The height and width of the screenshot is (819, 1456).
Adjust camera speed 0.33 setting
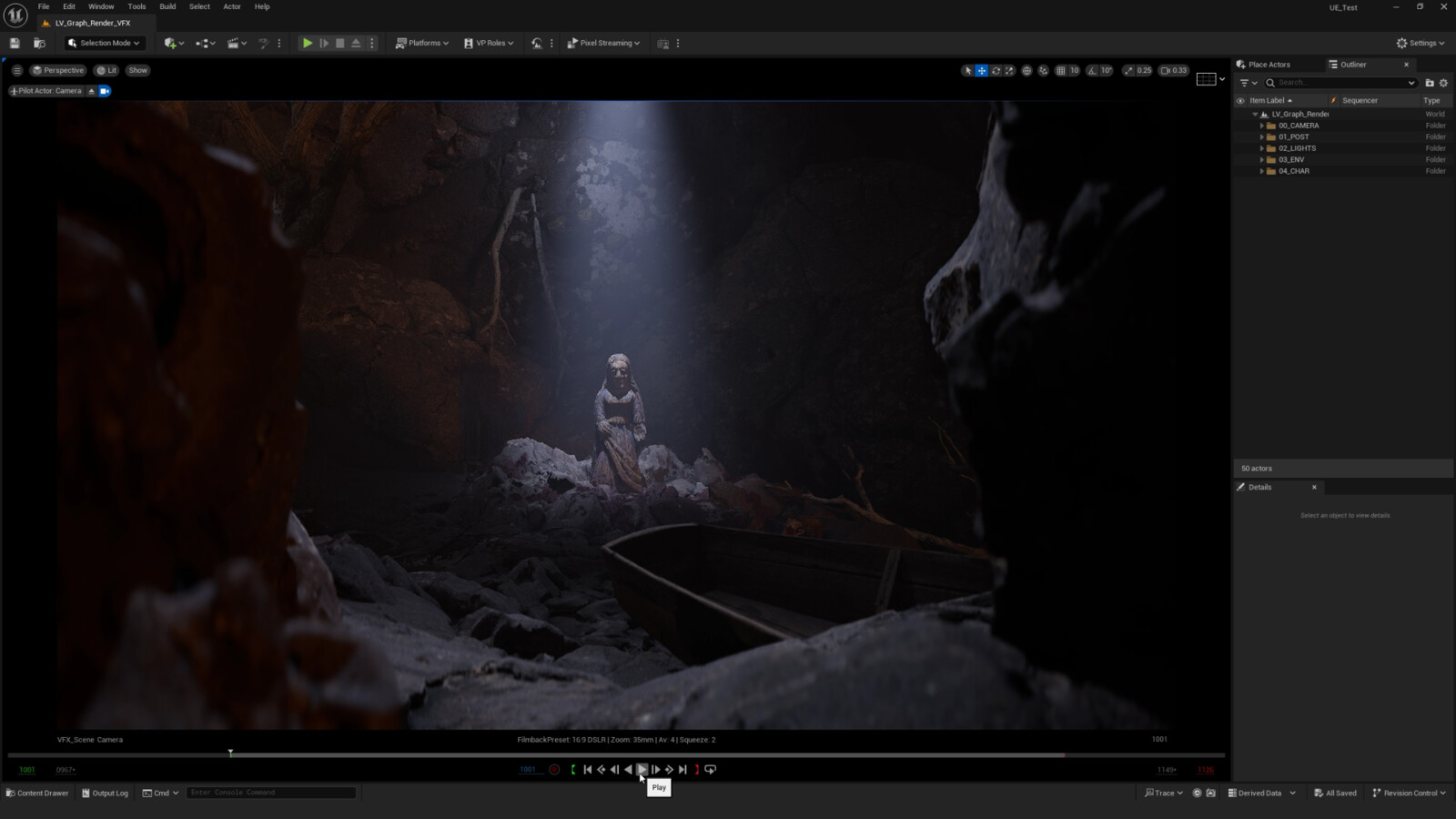click(1174, 70)
